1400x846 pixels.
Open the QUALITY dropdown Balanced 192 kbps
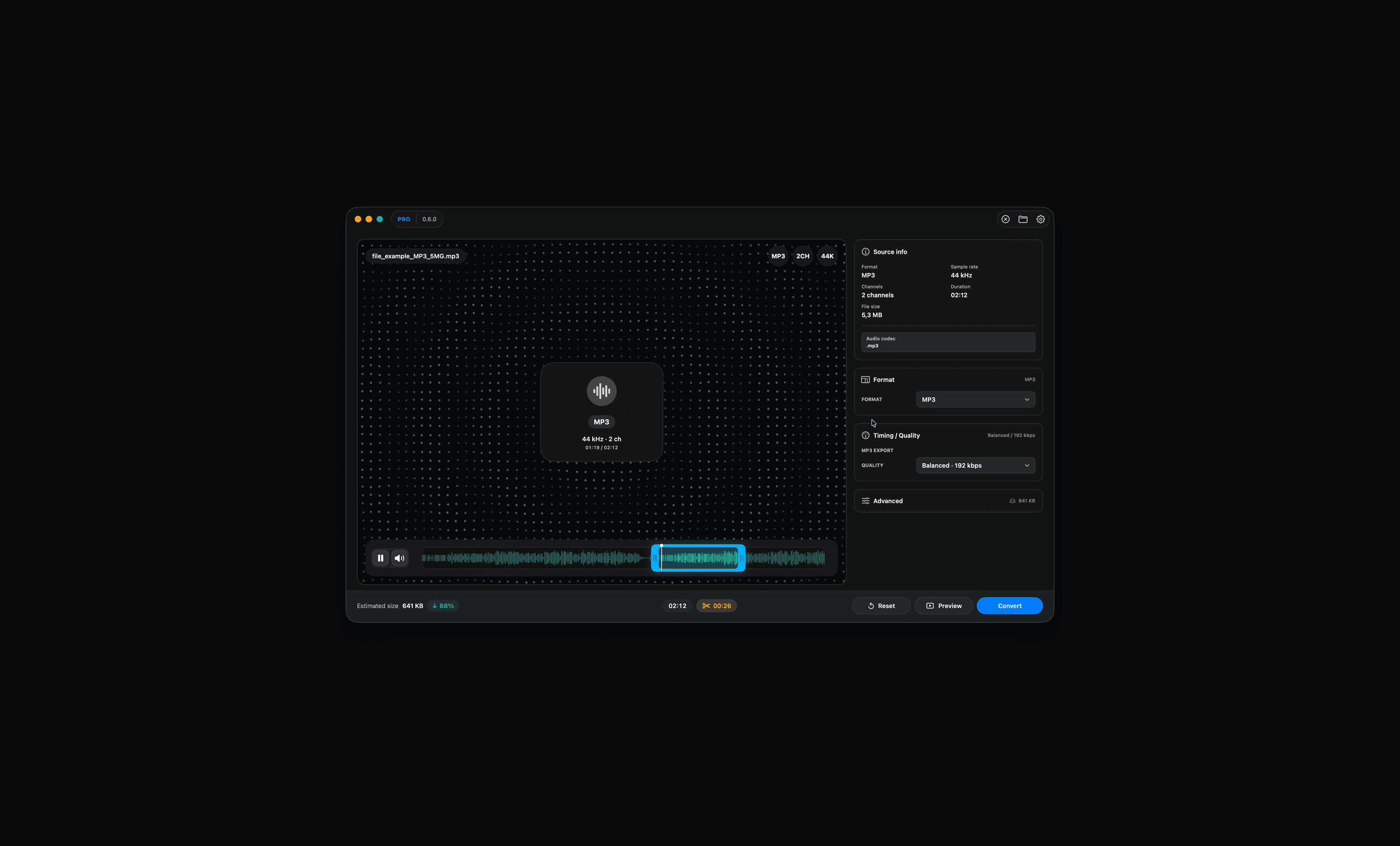pyautogui.click(x=975, y=466)
